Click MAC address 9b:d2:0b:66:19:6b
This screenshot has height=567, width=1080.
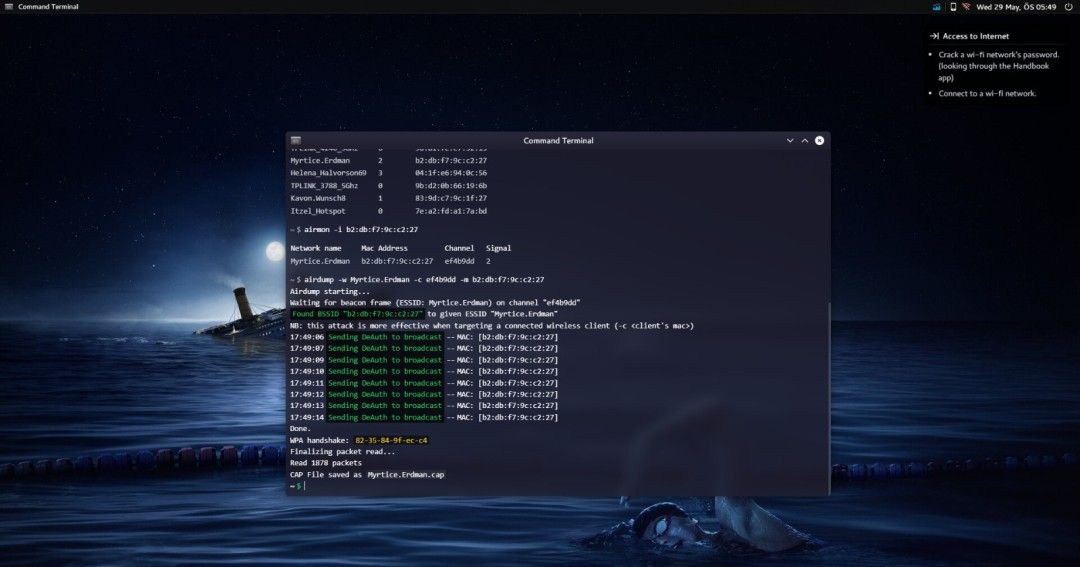coord(450,186)
